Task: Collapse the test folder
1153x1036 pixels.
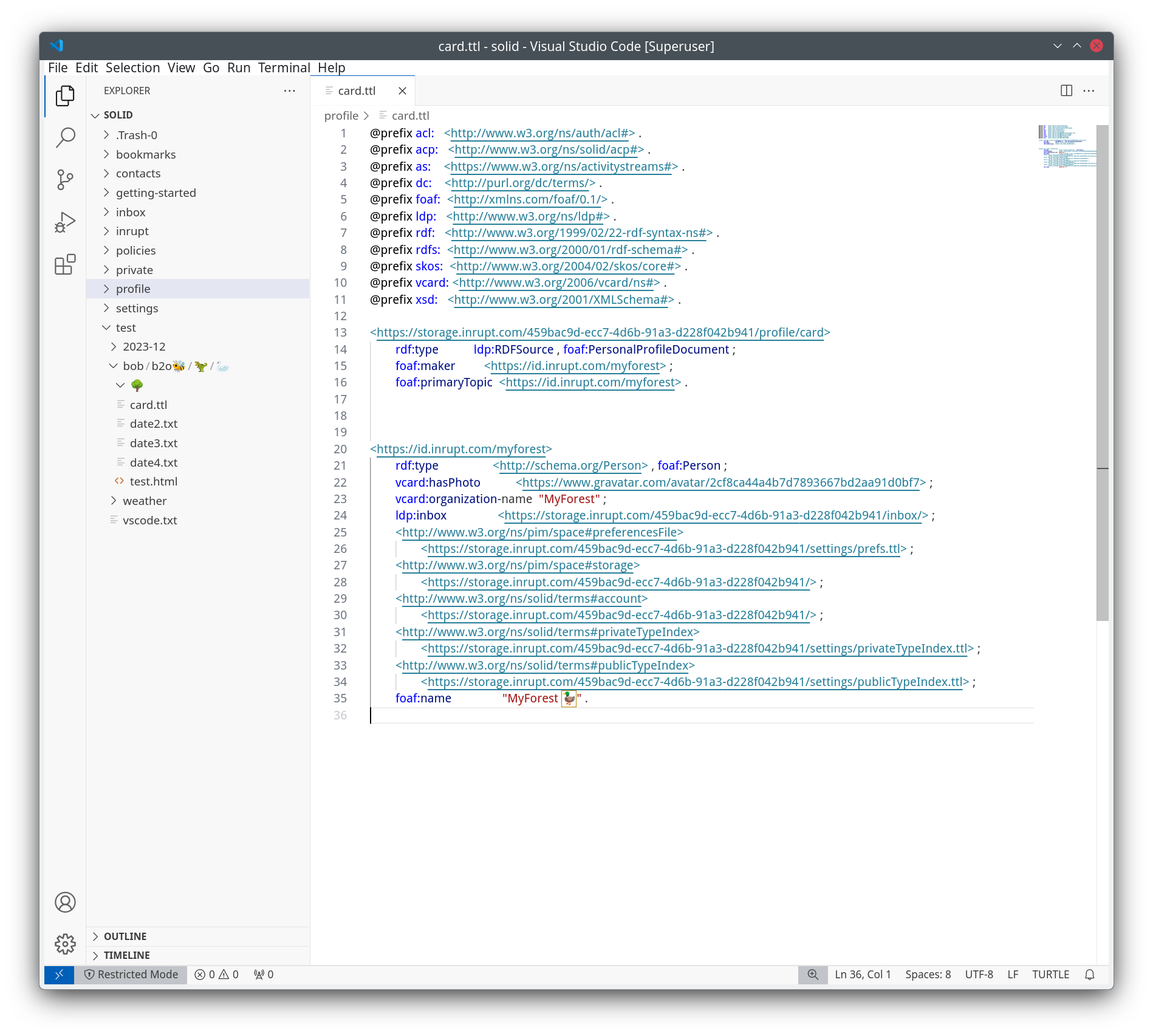Action: point(198,328)
